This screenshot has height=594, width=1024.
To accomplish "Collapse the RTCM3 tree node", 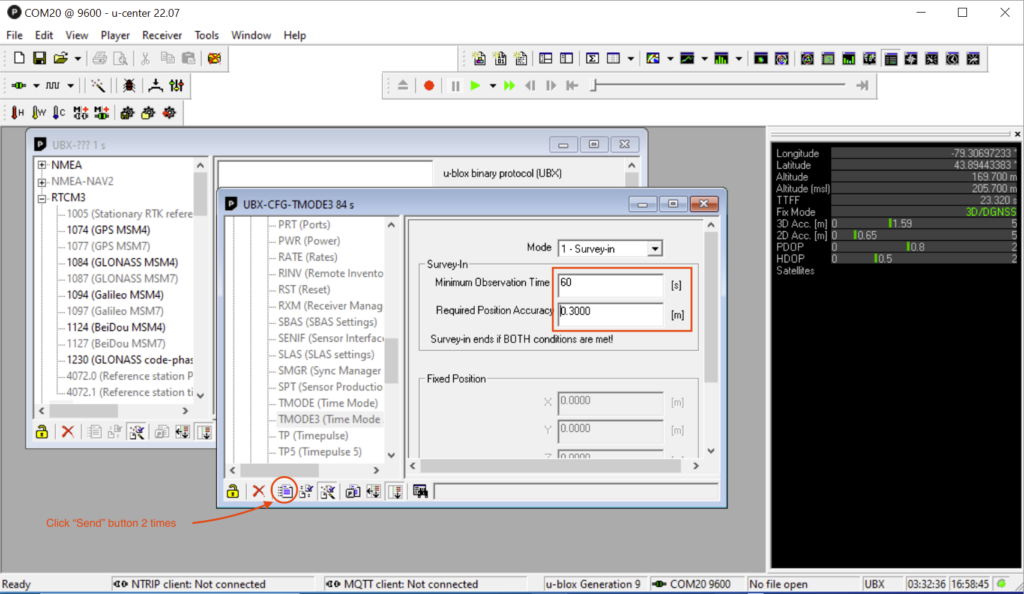I will [41, 199].
